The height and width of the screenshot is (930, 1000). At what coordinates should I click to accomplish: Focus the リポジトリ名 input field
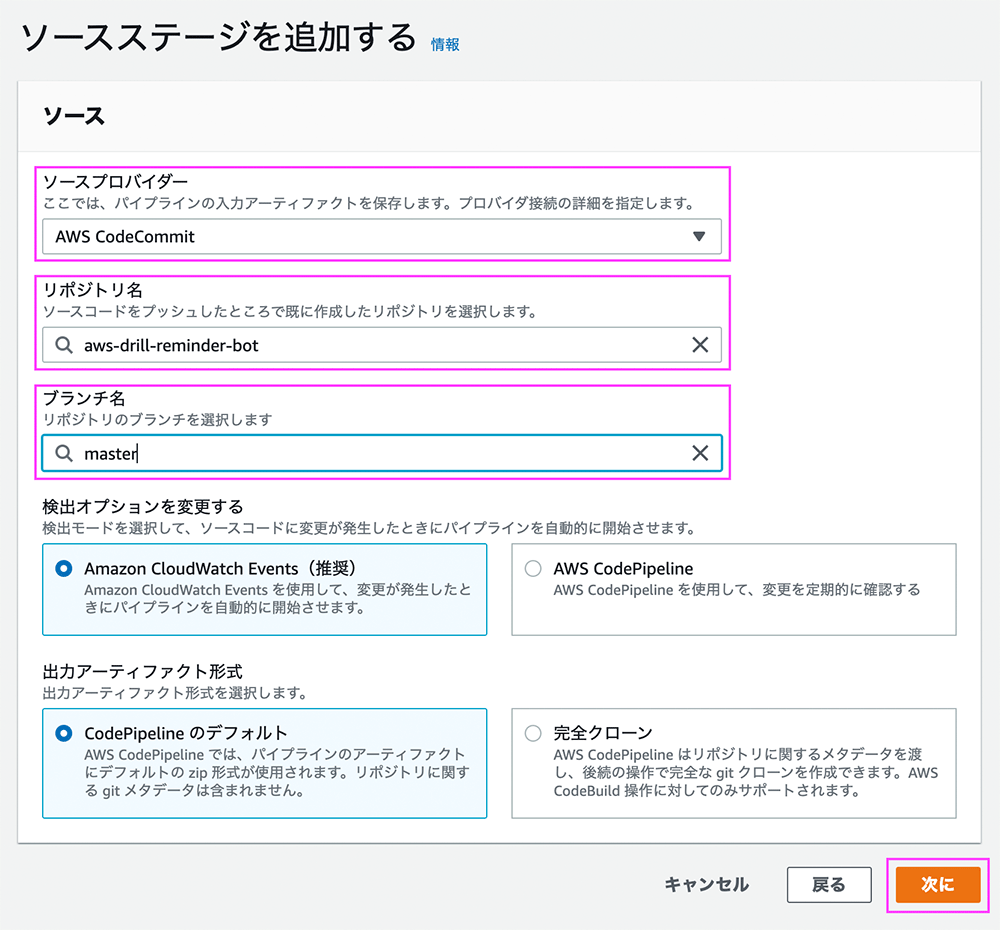(381, 345)
